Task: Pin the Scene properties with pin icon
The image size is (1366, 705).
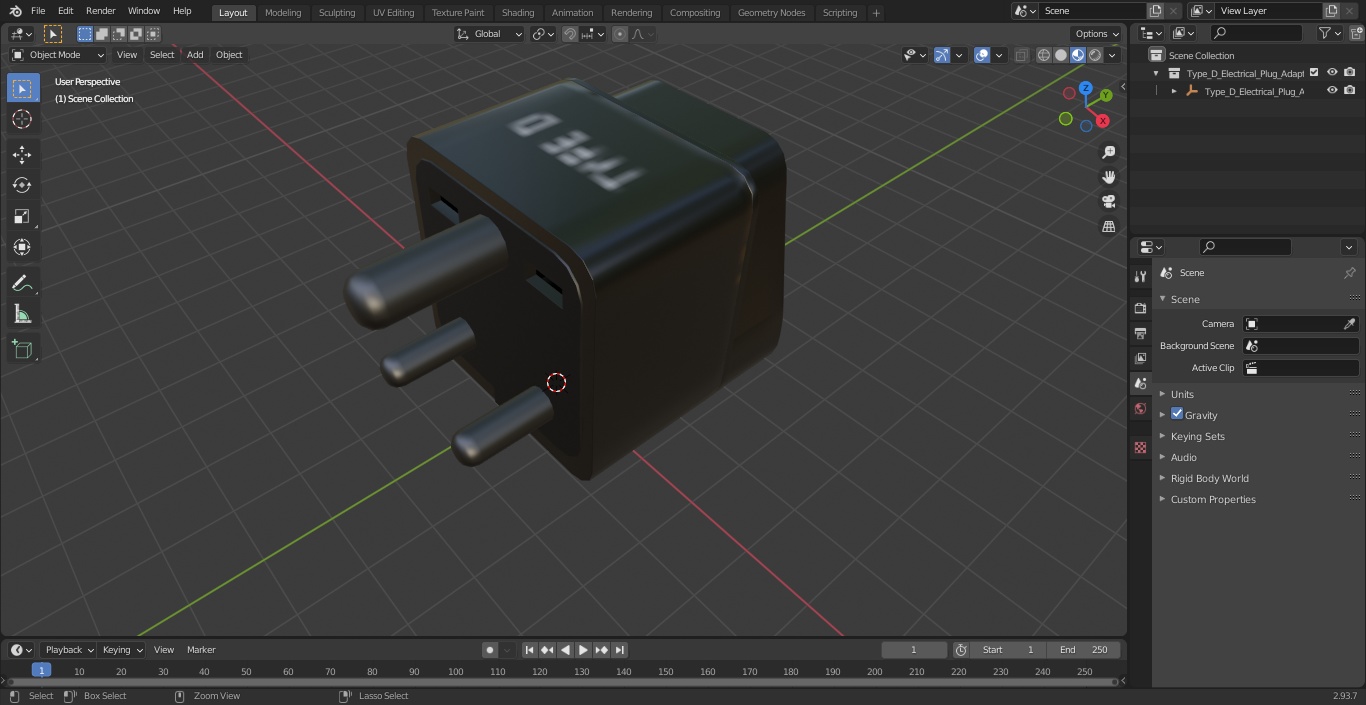Action: pos(1349,273)
